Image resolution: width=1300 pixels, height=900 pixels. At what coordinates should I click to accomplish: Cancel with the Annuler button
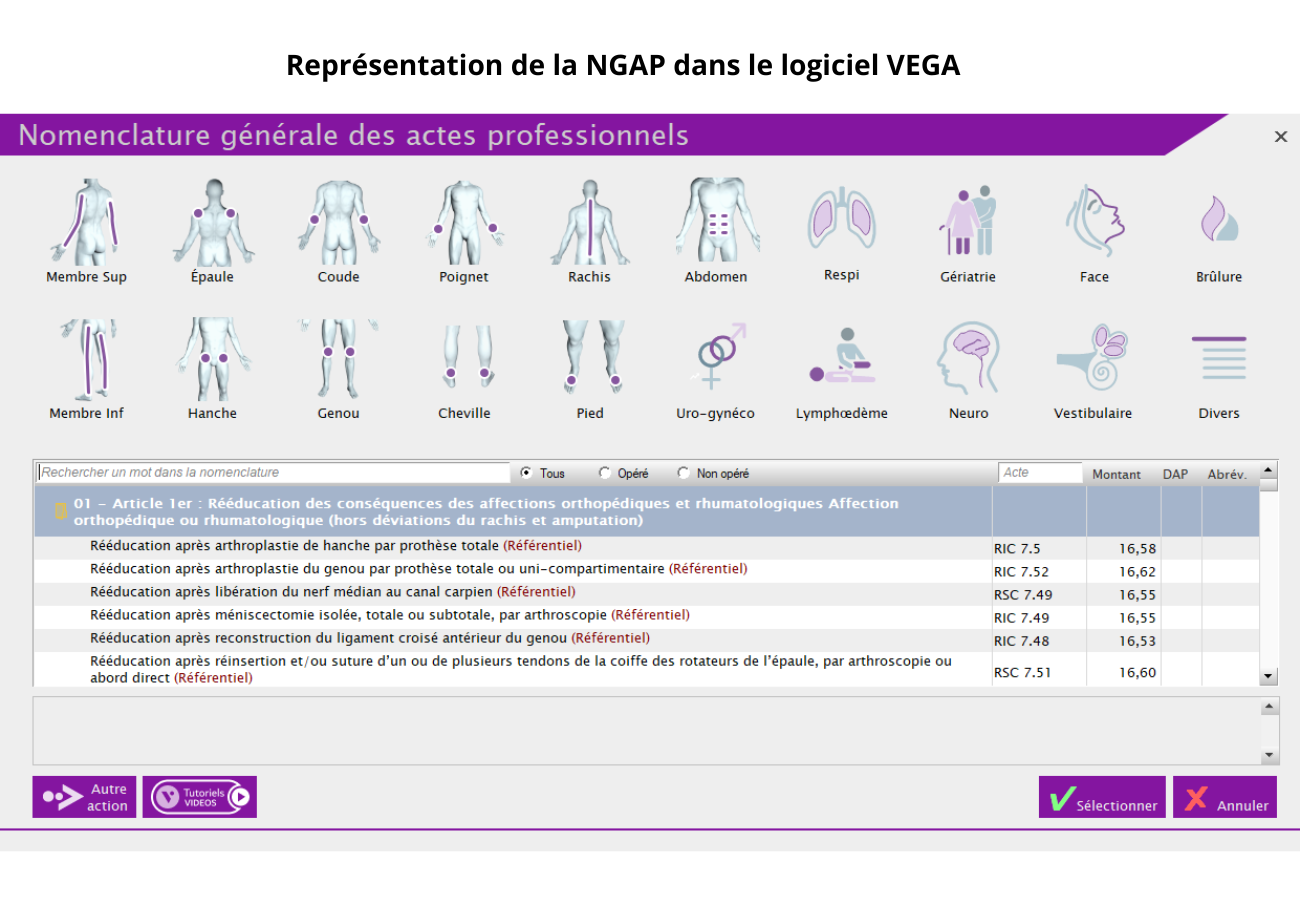click(x=1225, y=797)
